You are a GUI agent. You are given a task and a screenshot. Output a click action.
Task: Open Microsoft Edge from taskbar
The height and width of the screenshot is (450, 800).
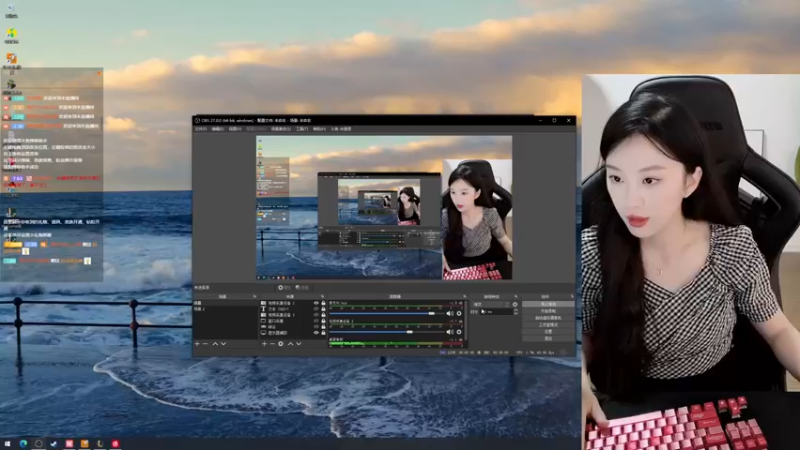point(23,444)
